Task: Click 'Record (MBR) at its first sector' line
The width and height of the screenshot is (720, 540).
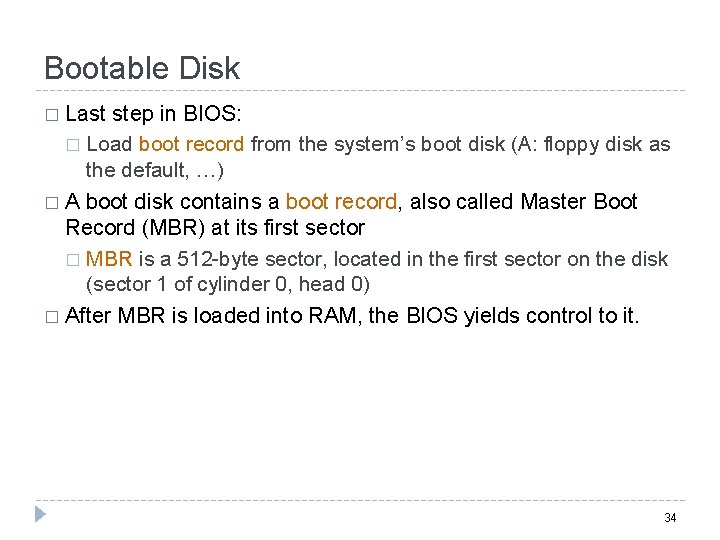Action: point(215,227)
